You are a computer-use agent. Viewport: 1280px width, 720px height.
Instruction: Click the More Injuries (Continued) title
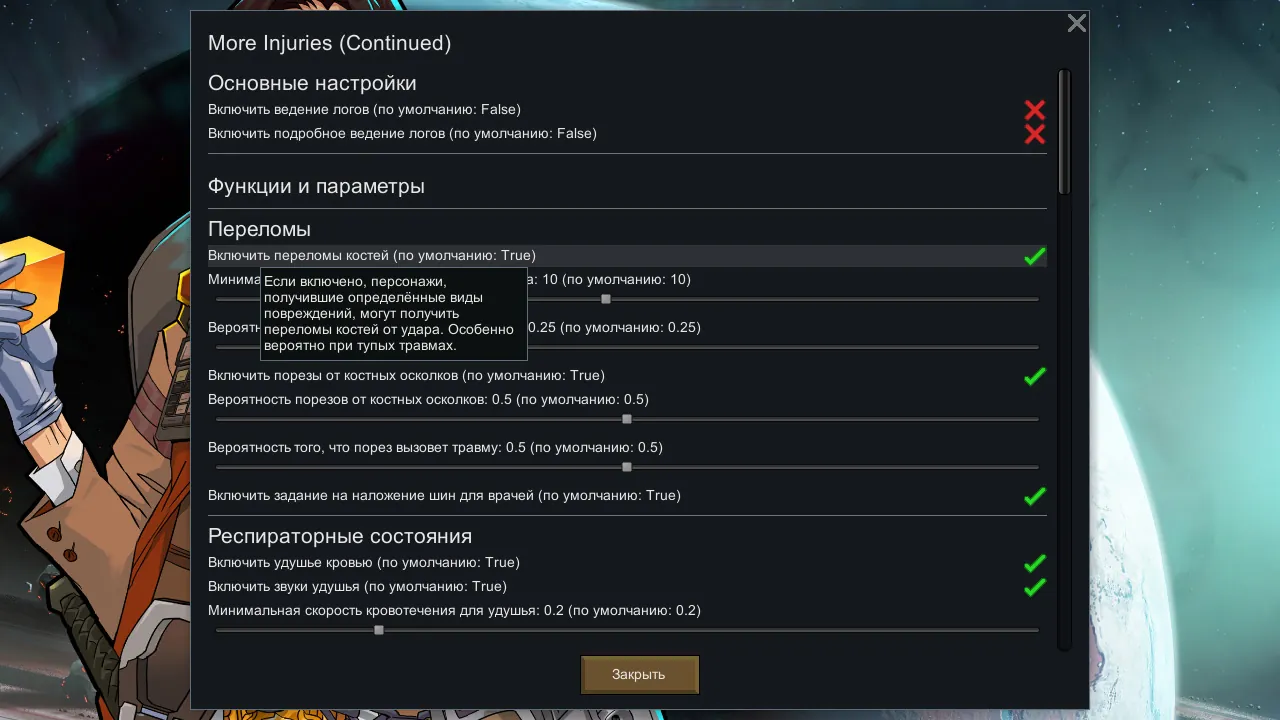[329, 43]
